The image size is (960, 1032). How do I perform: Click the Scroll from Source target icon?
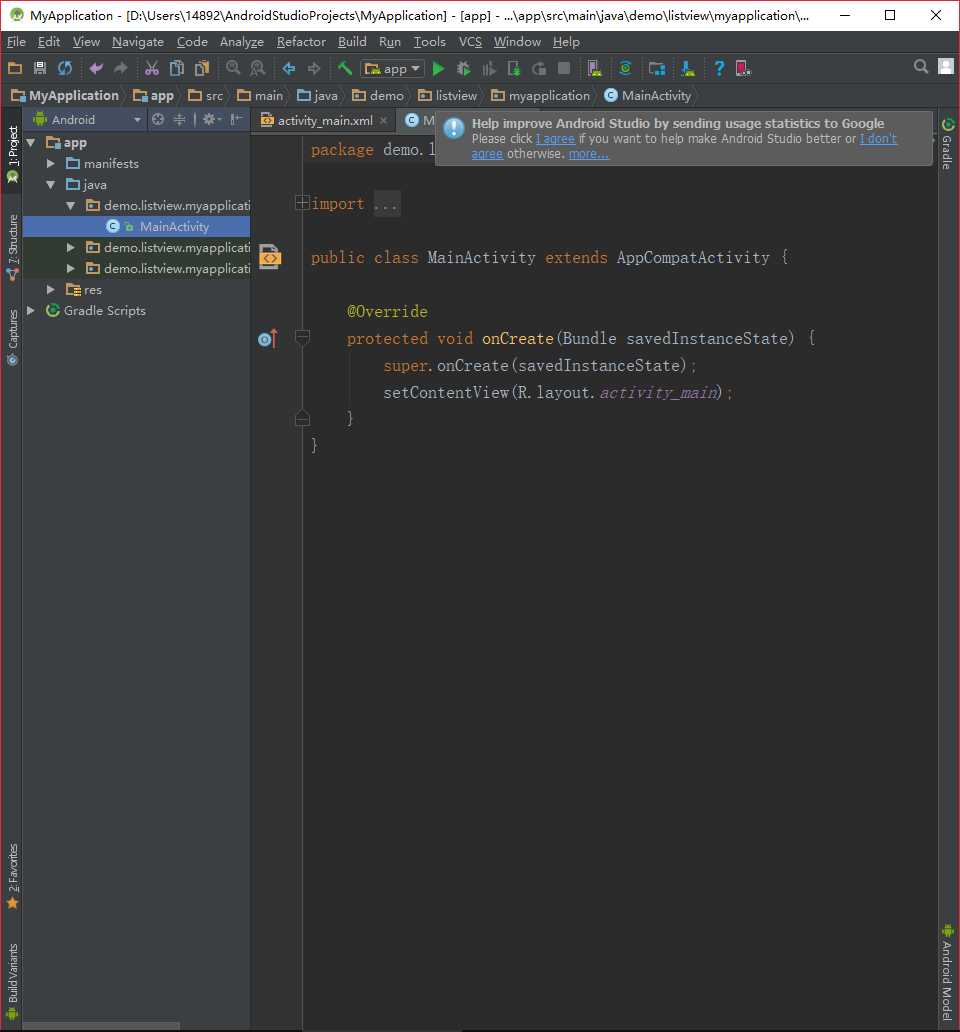158,120
